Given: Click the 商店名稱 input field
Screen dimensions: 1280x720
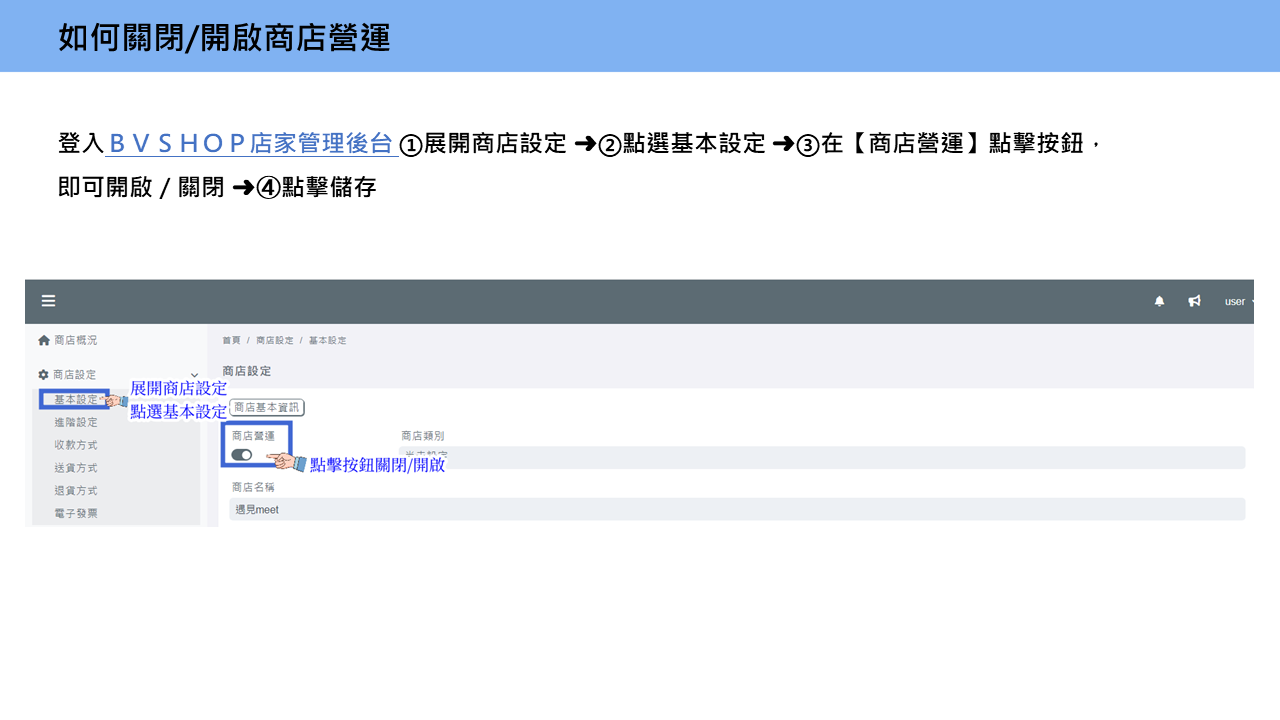Looking at the screenshot, I should point(737,509).
